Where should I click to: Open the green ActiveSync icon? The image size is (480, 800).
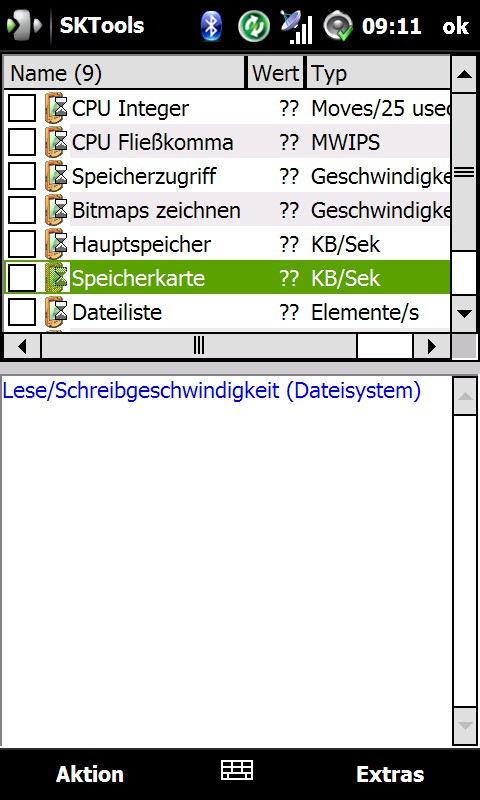(254, 26)
